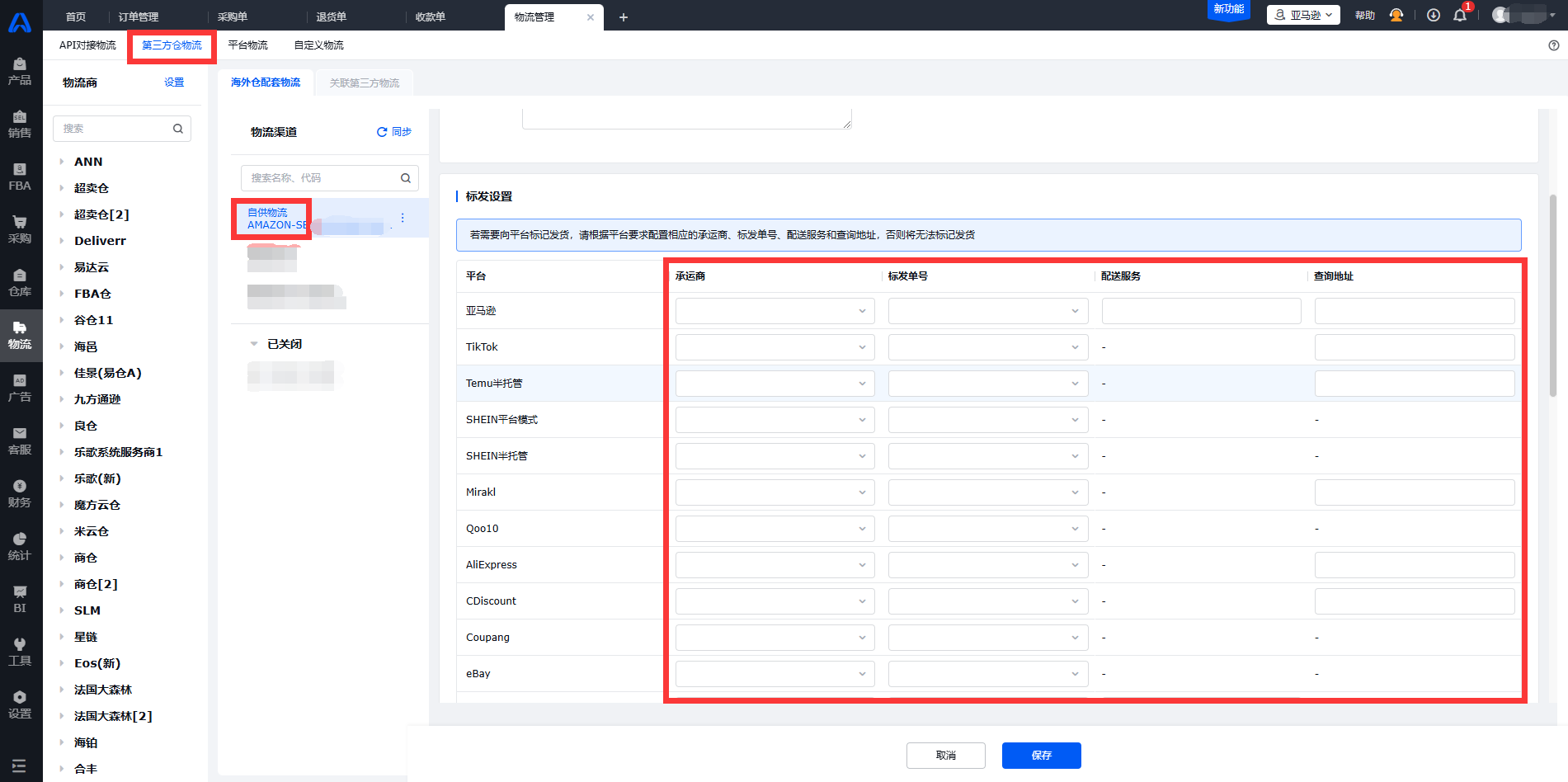Click the 取消 button

pos(946,756)
